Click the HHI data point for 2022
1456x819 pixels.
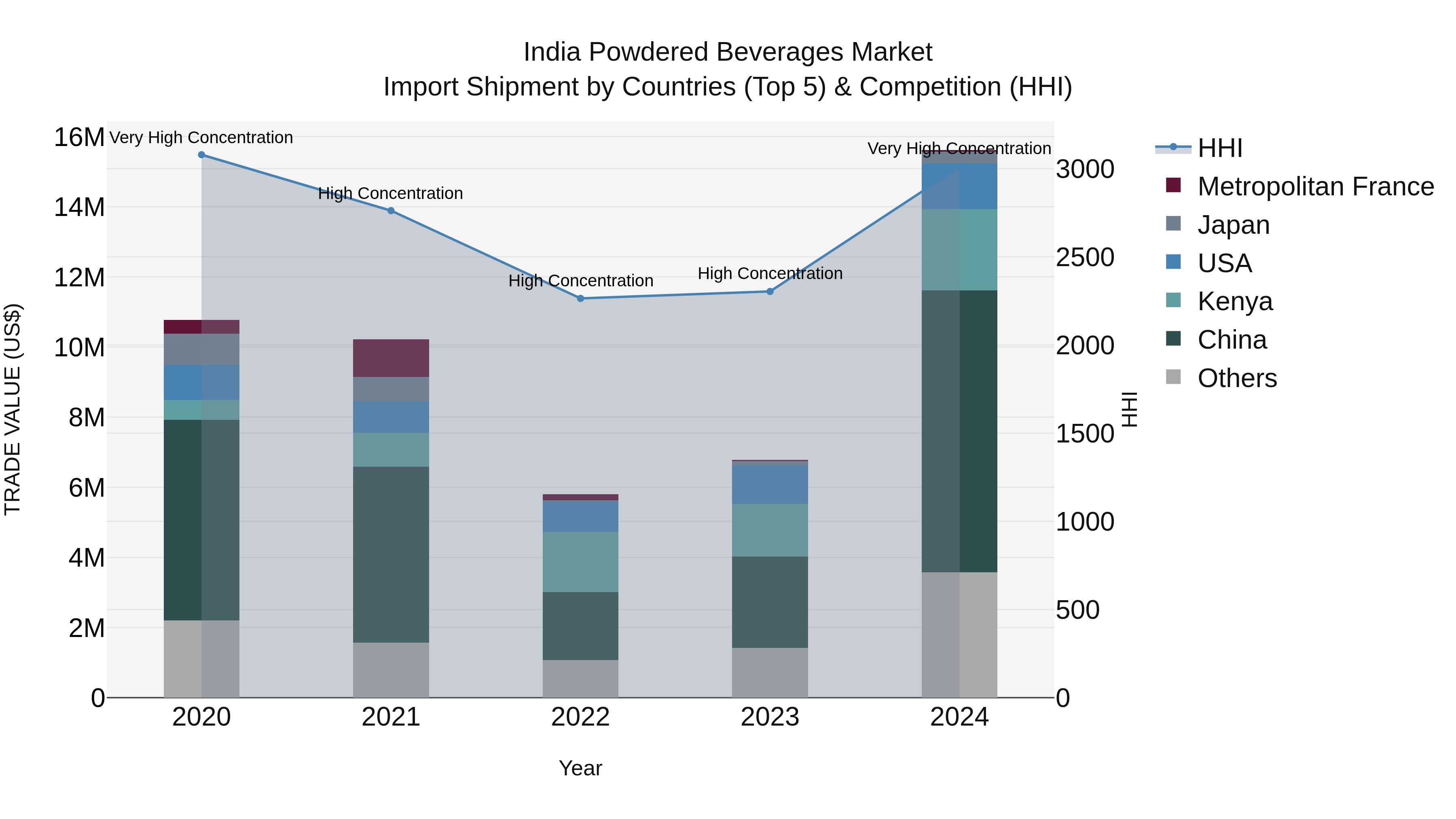(x=580, y=298)
